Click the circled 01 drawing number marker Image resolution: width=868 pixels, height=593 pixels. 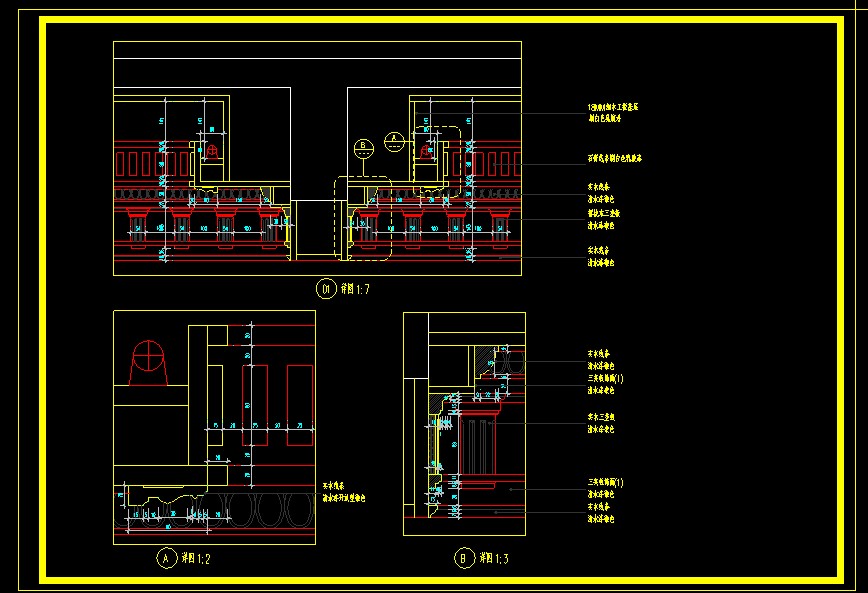coord(326,288)
